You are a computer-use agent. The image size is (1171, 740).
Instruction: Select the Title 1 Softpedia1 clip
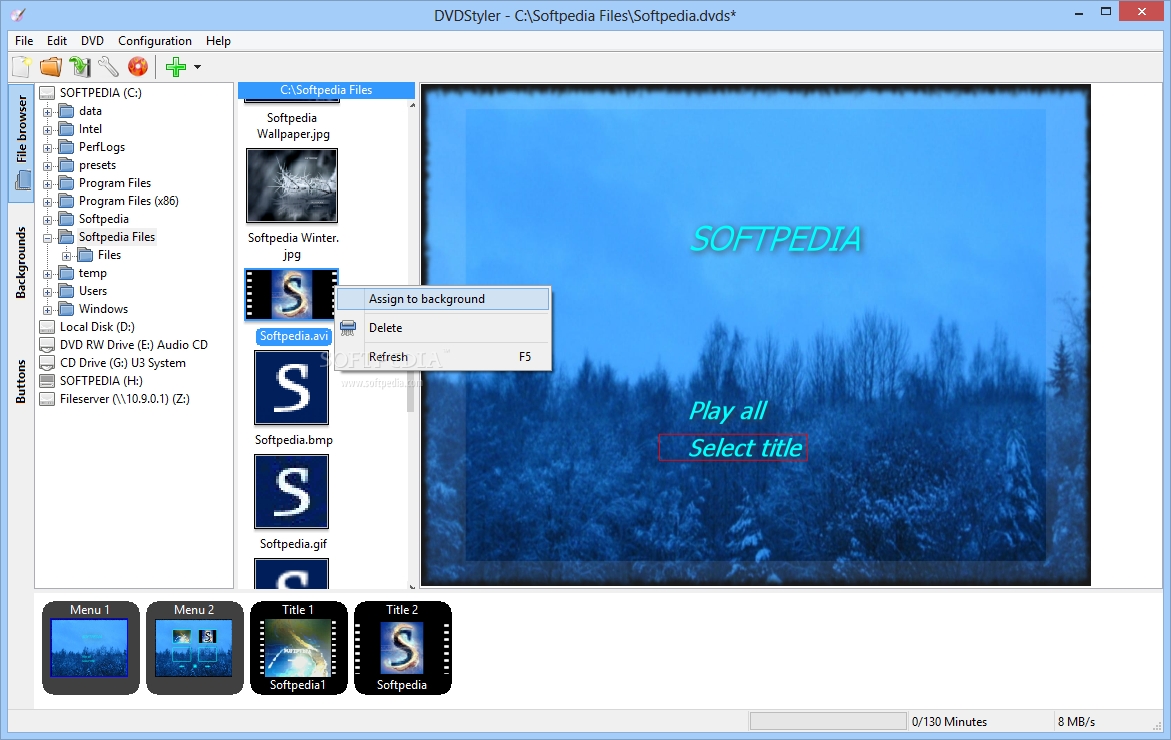click(x=298, y=647)
